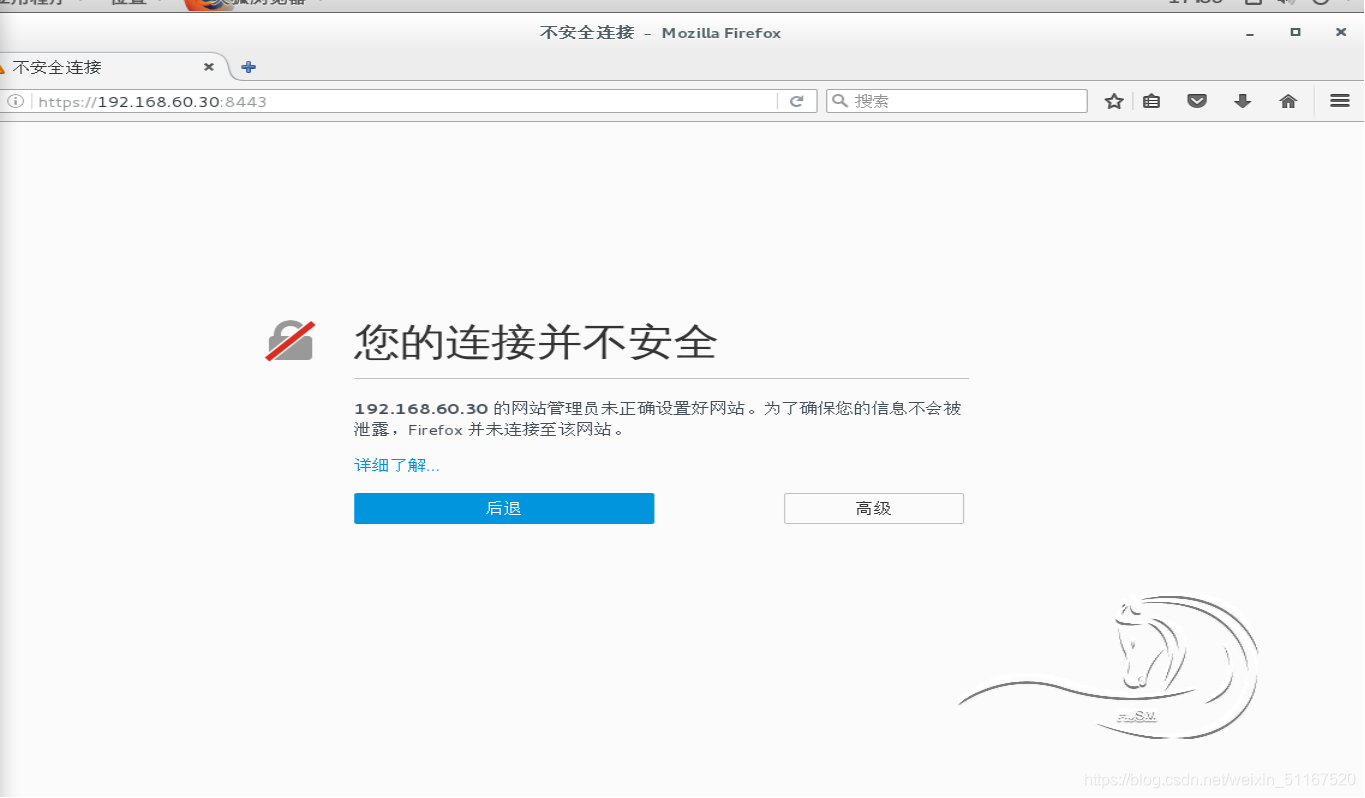
Task: Open the 详细了解... link
Action: [397, 465]
